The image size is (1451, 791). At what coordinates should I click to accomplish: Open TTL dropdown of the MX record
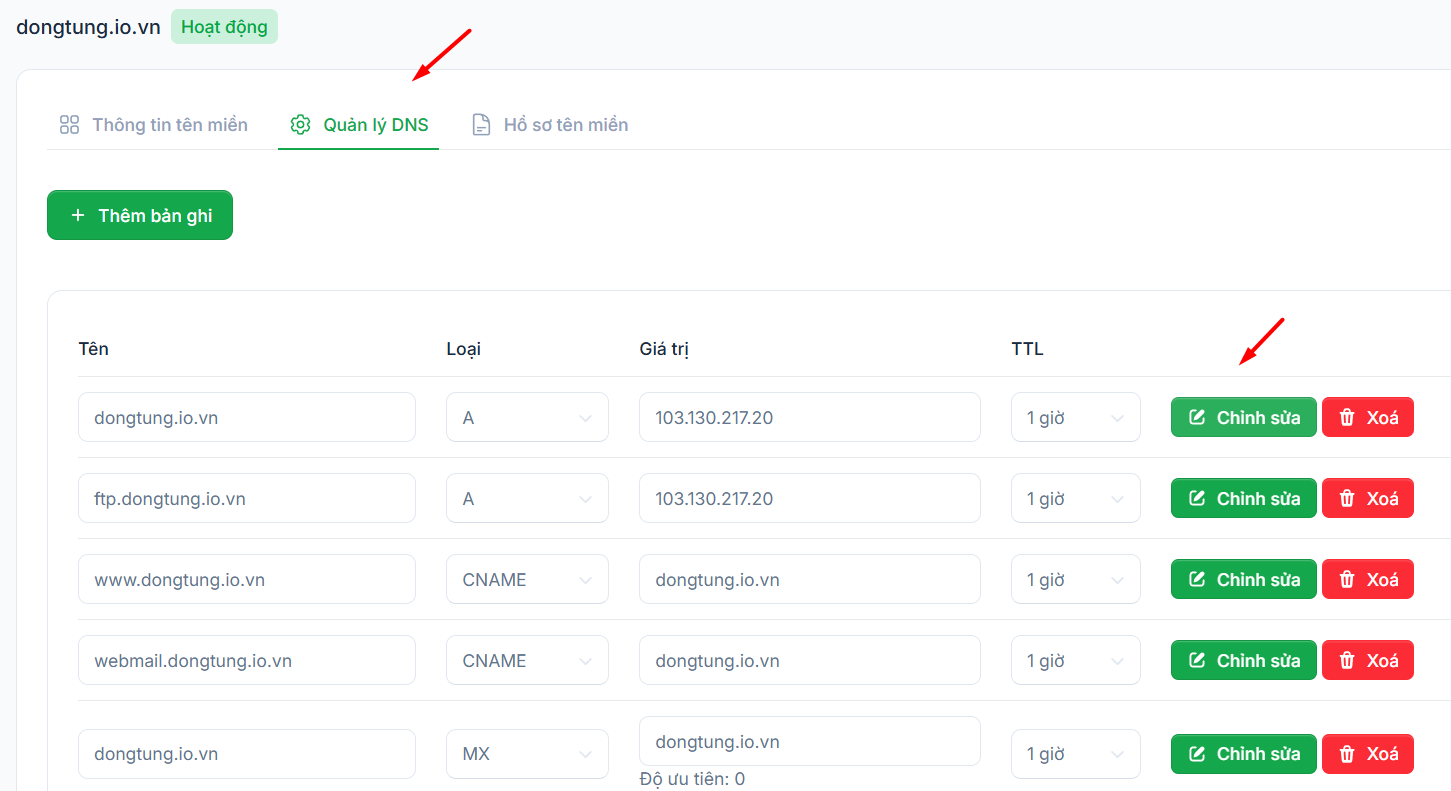click(x=1076, y=754)
